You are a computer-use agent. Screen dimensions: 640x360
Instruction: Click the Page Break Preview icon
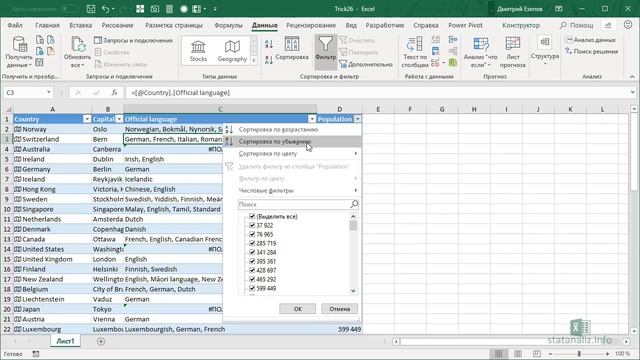point(536,354)
